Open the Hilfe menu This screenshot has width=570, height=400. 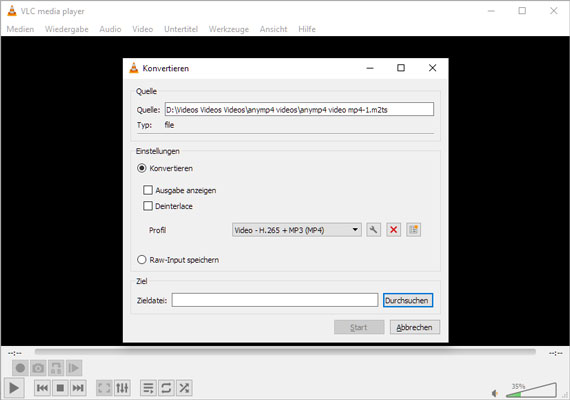click(307, 29)
